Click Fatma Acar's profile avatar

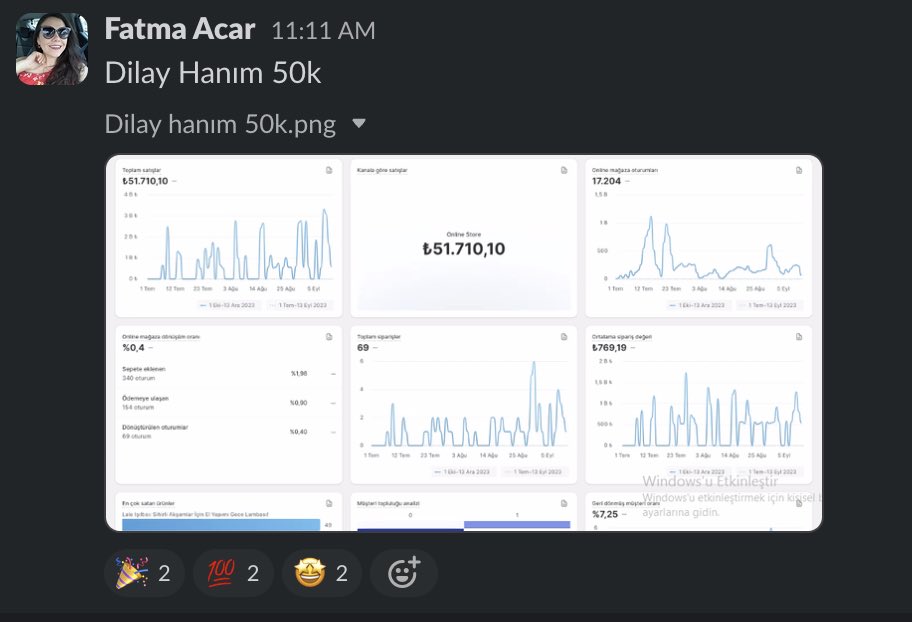tap(51, 47)
